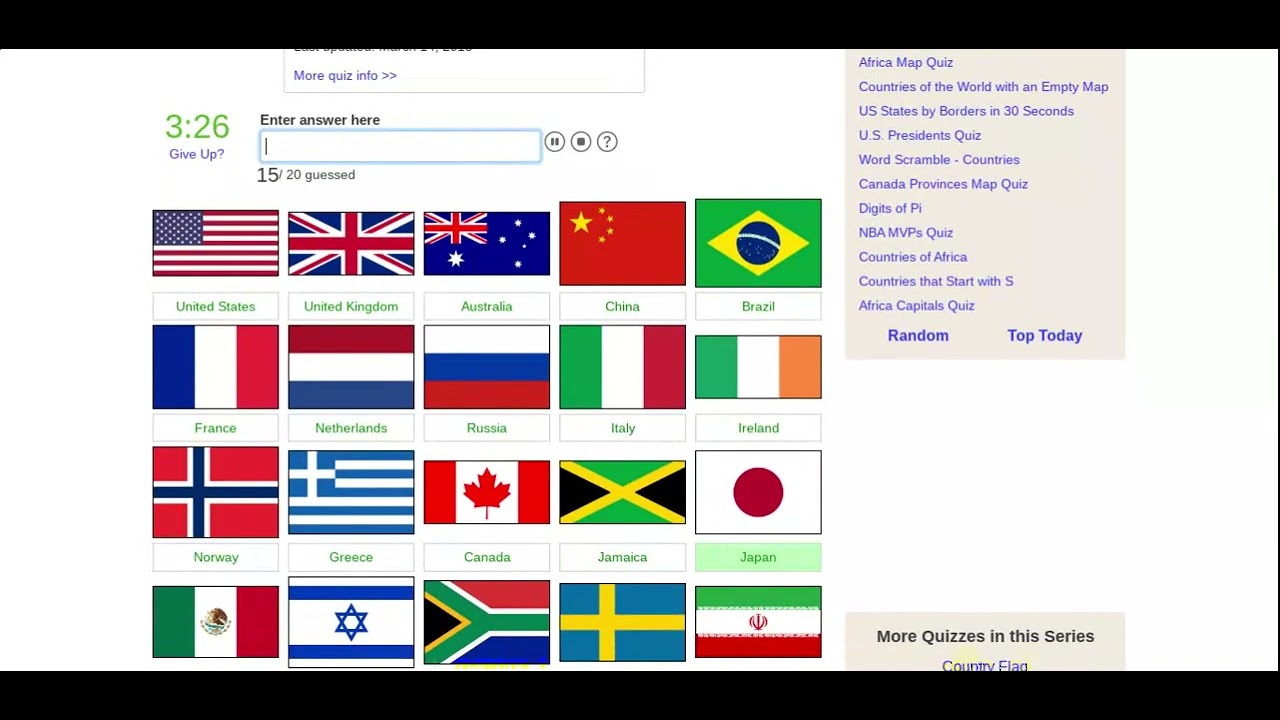Screen dimensions: 1280x720
Task: Click the Ireland answer label
Action: (x=758, y=428)
